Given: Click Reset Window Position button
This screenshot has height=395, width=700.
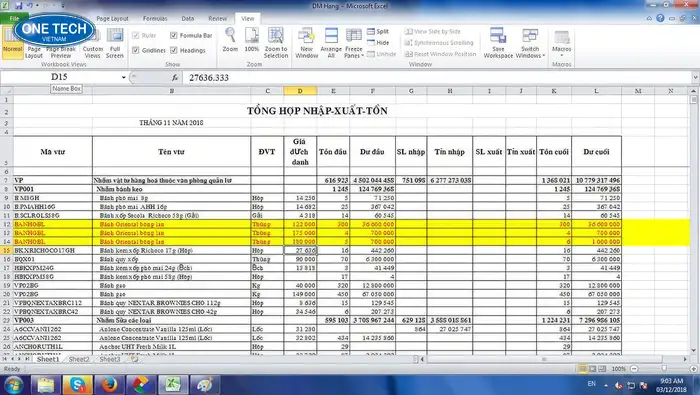Looking at the screenshot, I should click(x=440, y=54).
